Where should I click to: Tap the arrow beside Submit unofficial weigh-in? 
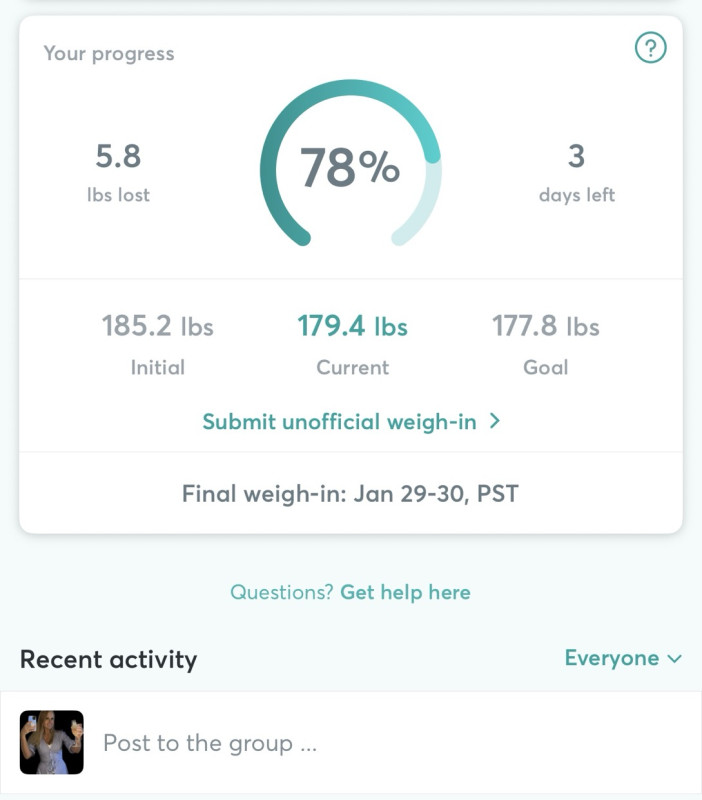[x=494, y=421]
